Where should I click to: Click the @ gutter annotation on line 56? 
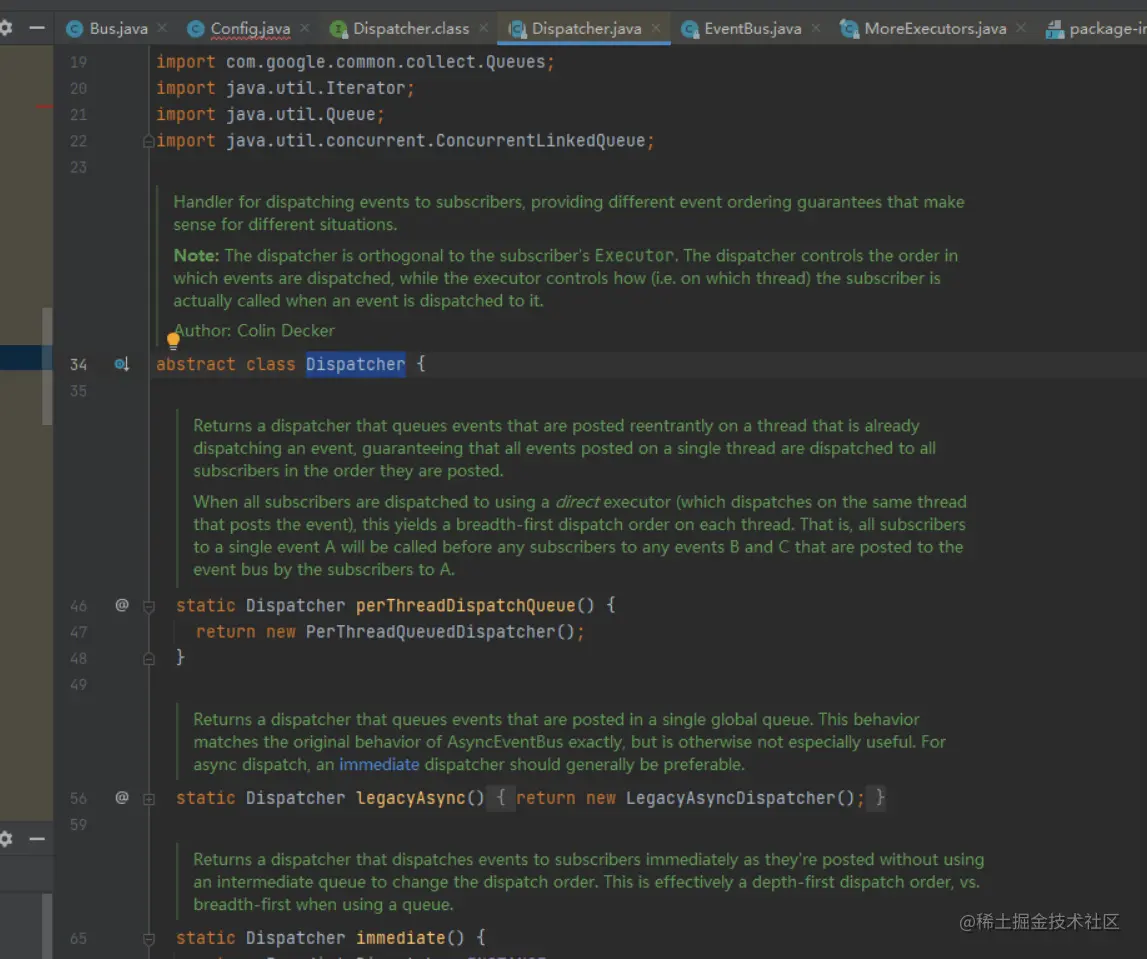(x=121, y=797)
